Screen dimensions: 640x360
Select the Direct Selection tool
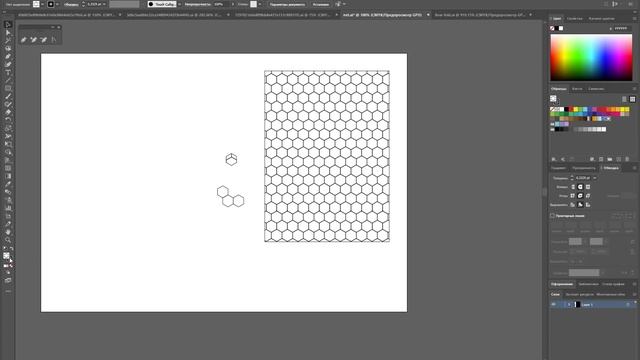[8, 33]
